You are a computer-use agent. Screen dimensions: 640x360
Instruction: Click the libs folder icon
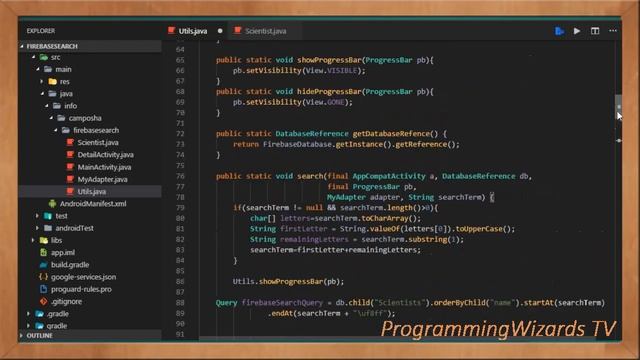44,240
